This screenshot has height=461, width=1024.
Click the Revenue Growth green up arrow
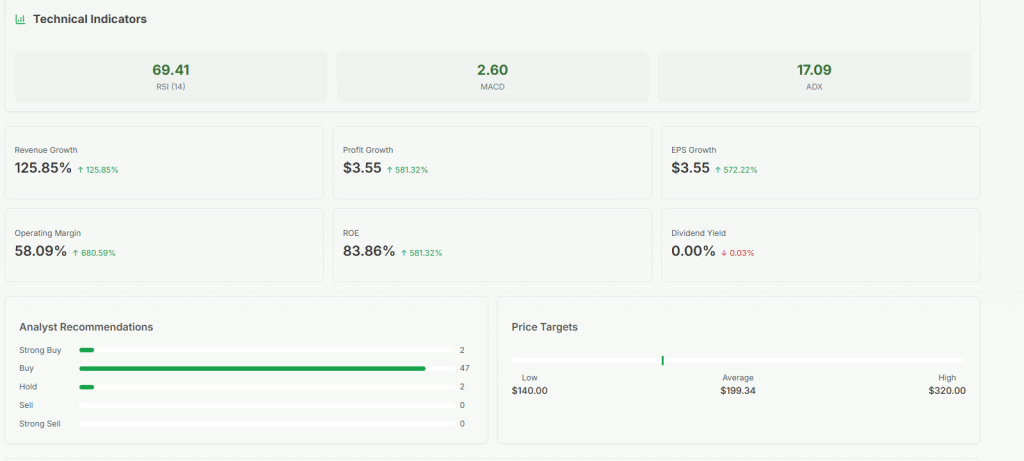[x=81, y=170]
